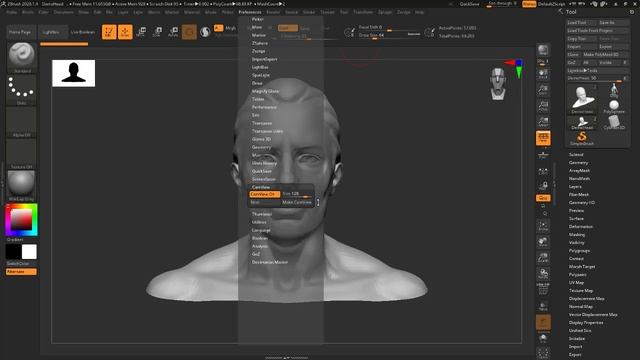Toggle Perspective (Persp) view

[543, 138]
